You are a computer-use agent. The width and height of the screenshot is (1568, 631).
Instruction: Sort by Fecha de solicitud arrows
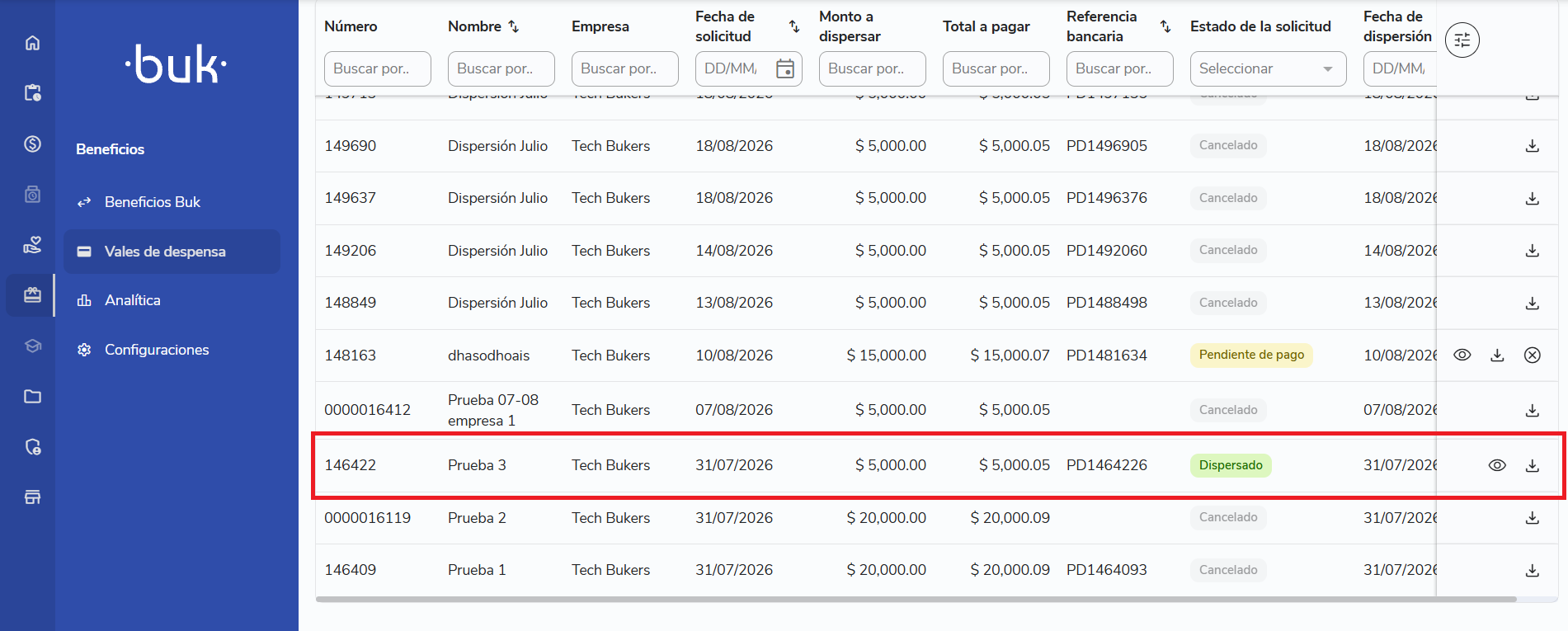point(794,26)
